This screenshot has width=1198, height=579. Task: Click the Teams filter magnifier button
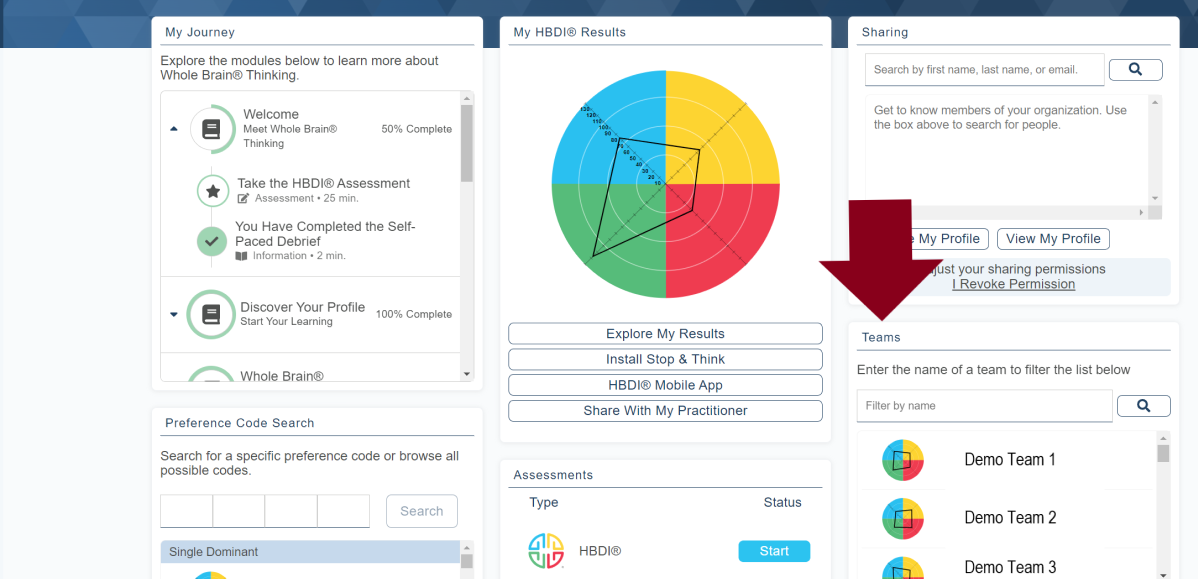[x=1143, y=406]
